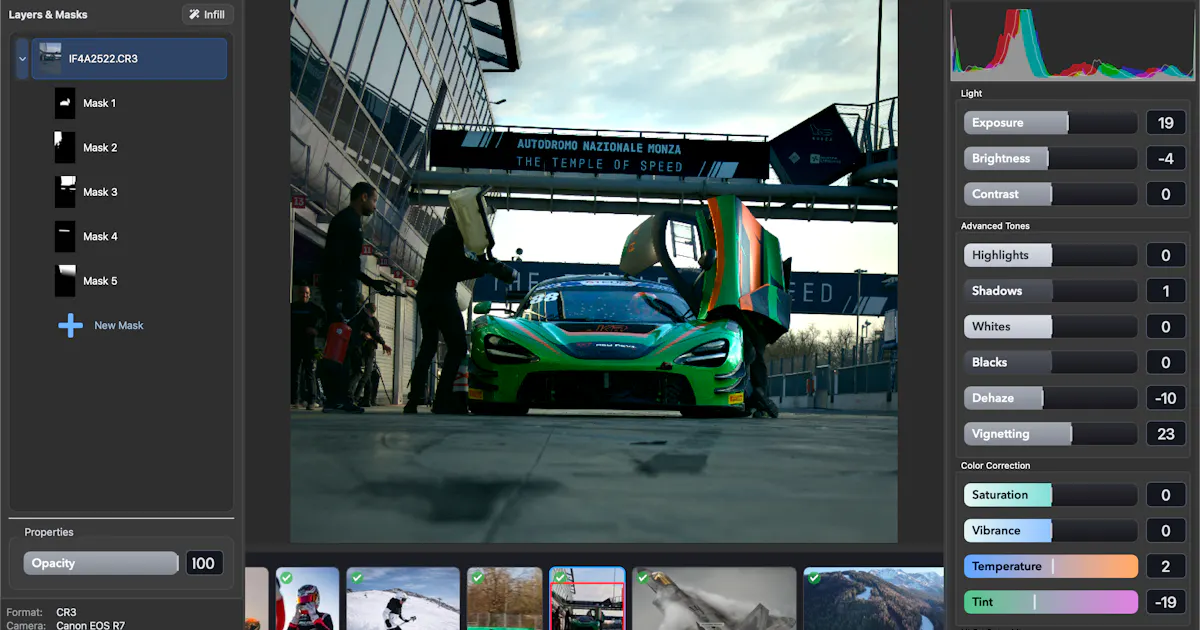Adjust the Vignetting slider
1200x630 pixels.
coord(1051,434)
